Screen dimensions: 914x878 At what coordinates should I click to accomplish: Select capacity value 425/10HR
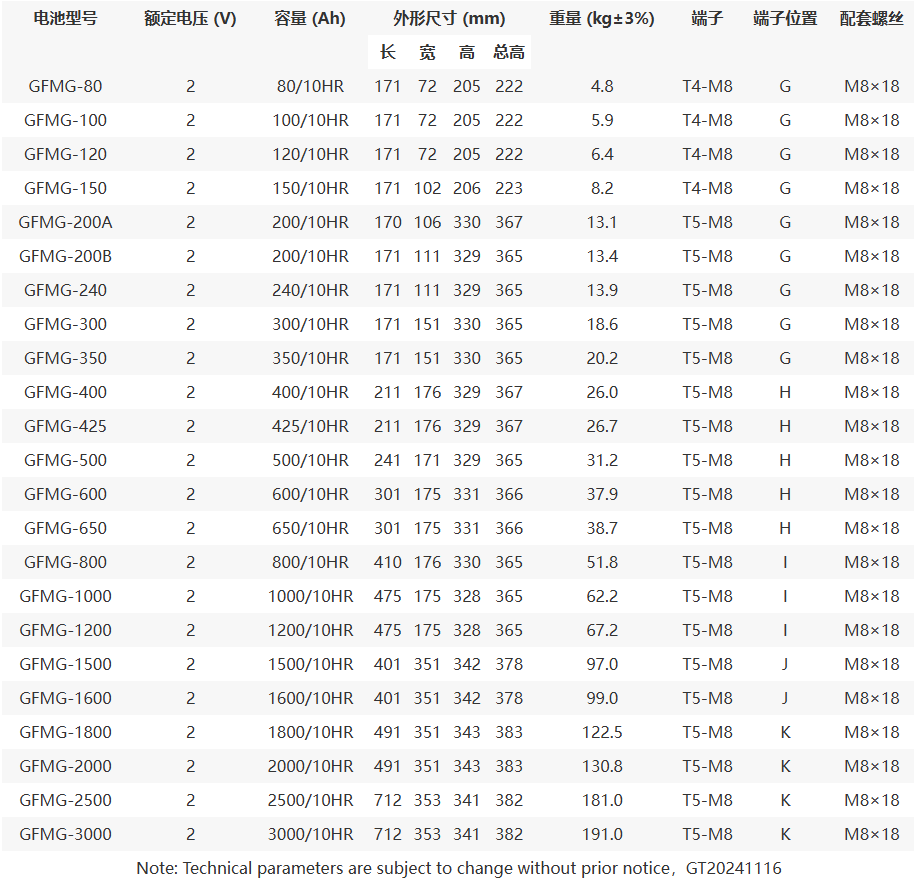[310, 426]
